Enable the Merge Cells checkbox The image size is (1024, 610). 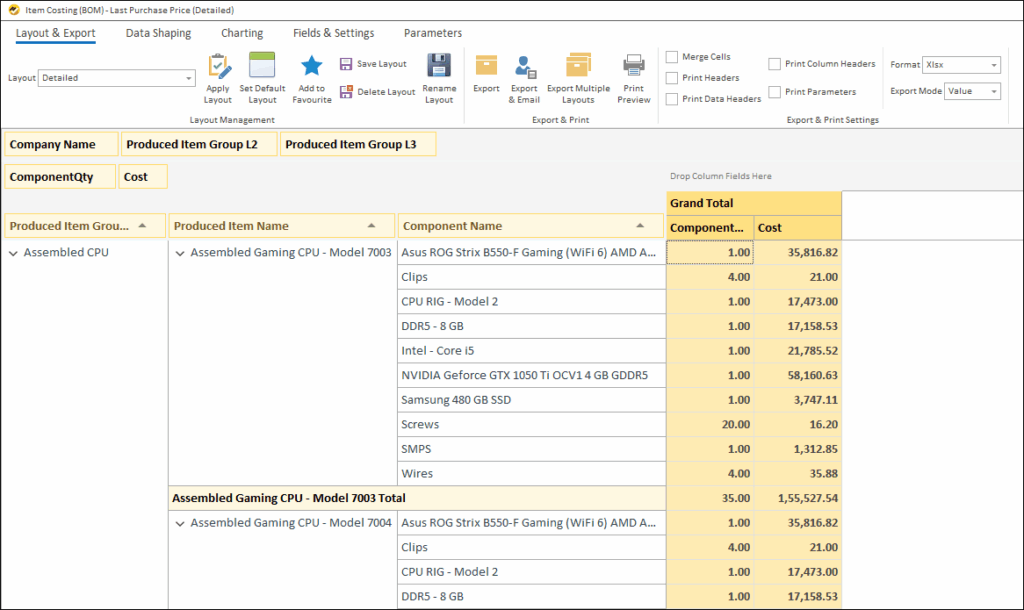coord(672,57)
